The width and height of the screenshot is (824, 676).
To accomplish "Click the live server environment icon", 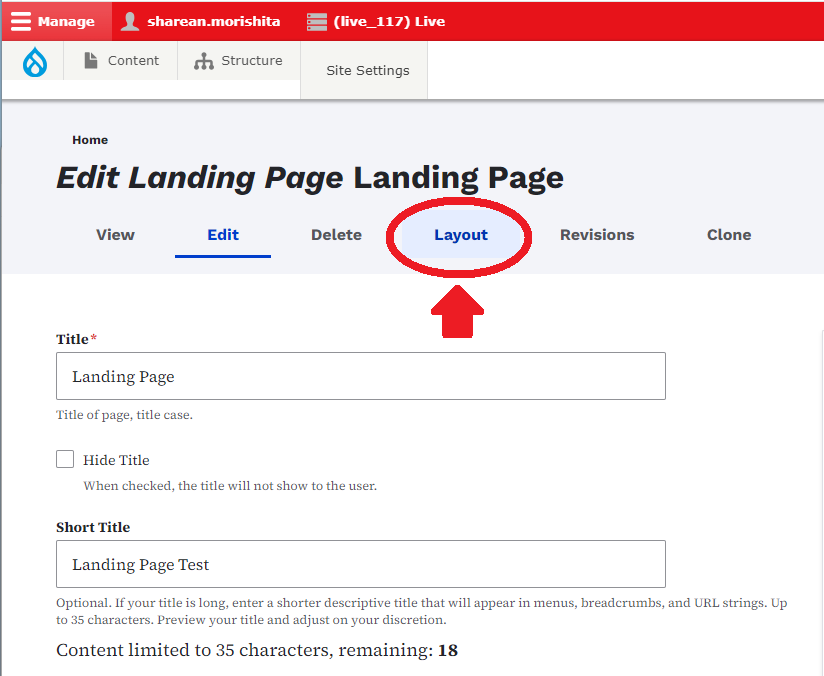I will 317,22.
